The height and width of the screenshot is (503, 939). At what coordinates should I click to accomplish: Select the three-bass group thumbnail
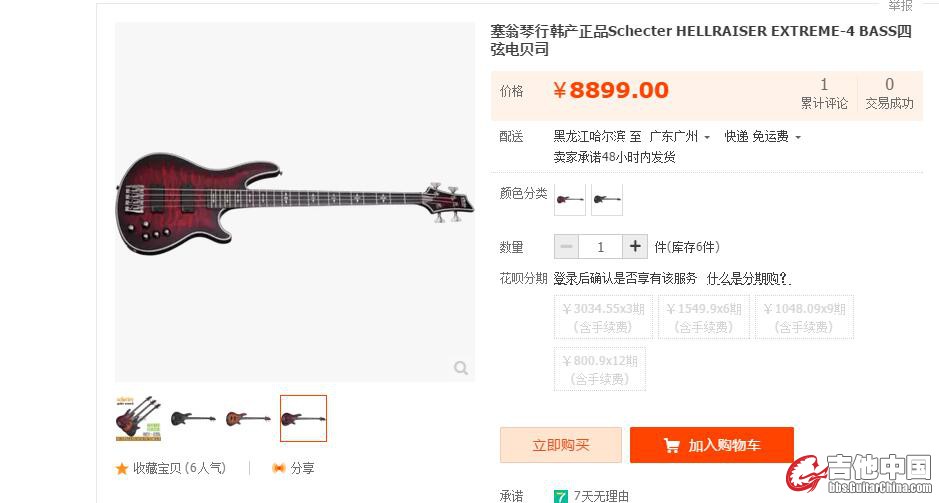[138, 418]
